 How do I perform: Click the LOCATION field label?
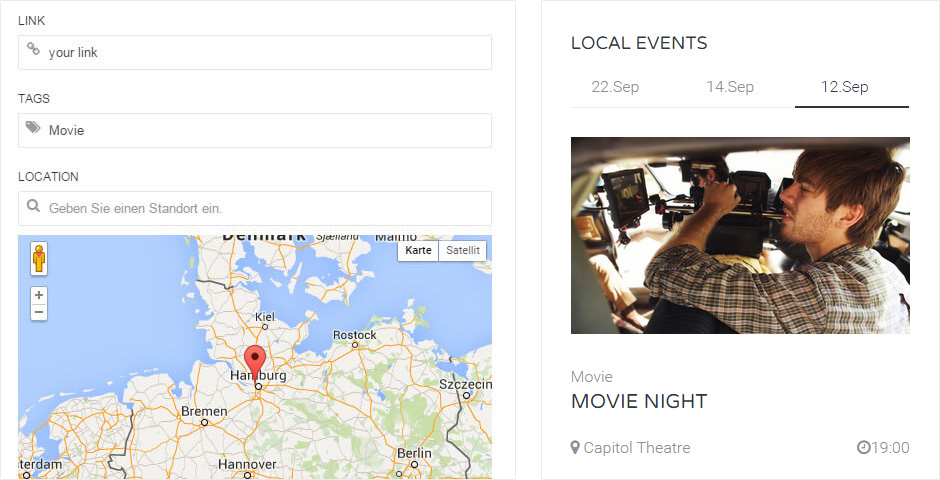[x=48, y=177]
